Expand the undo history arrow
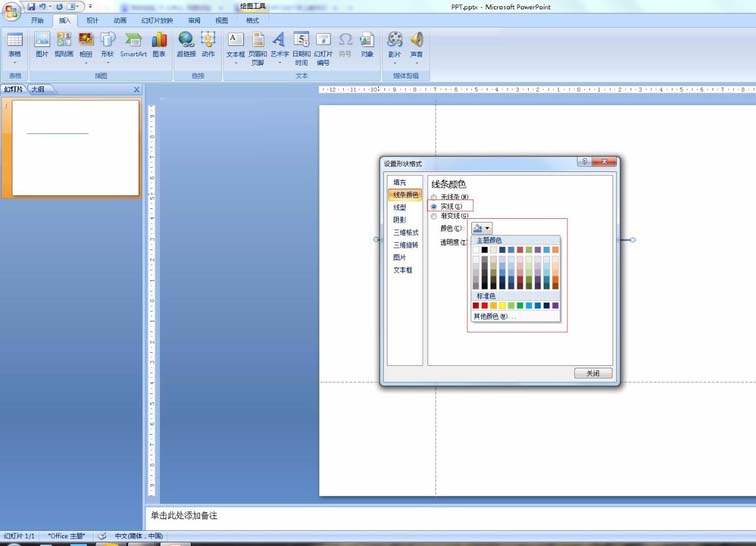The width and height of the screenshot is (756, 546). coord(50,7)
